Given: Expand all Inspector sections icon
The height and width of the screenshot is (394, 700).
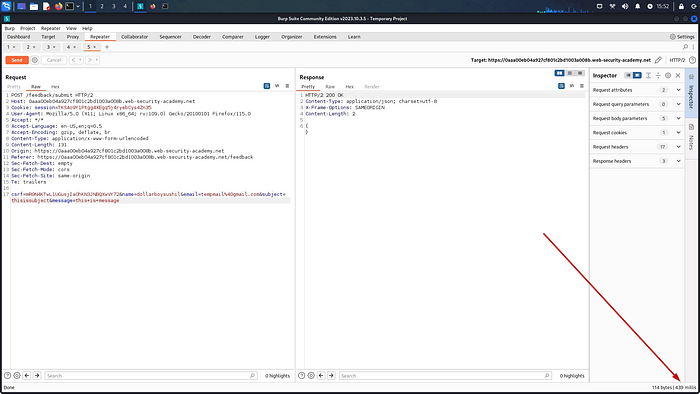Looking at the screenshot, I should [648, 75].
